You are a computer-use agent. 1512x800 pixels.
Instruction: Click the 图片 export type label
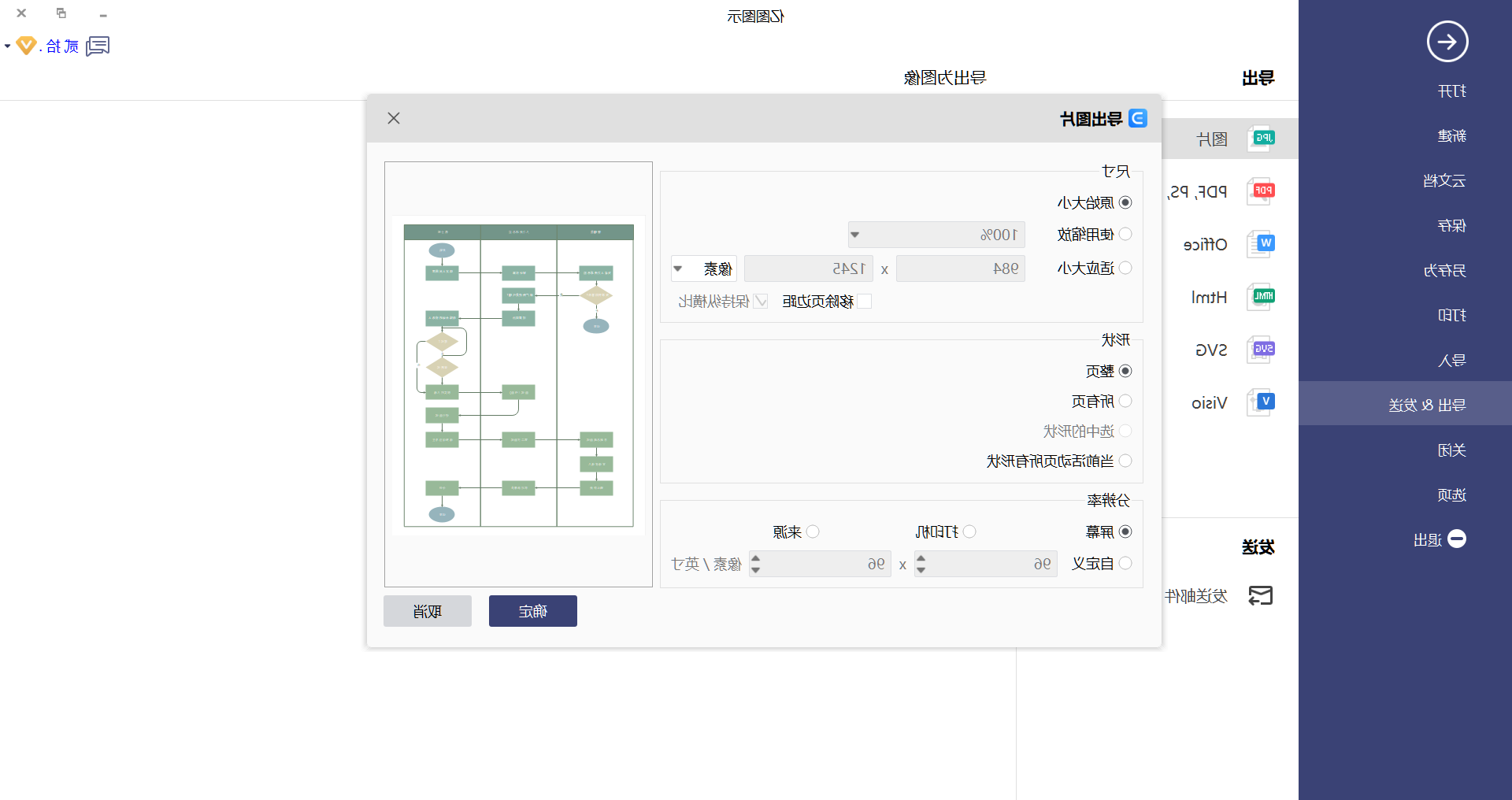click(1212, 139)
